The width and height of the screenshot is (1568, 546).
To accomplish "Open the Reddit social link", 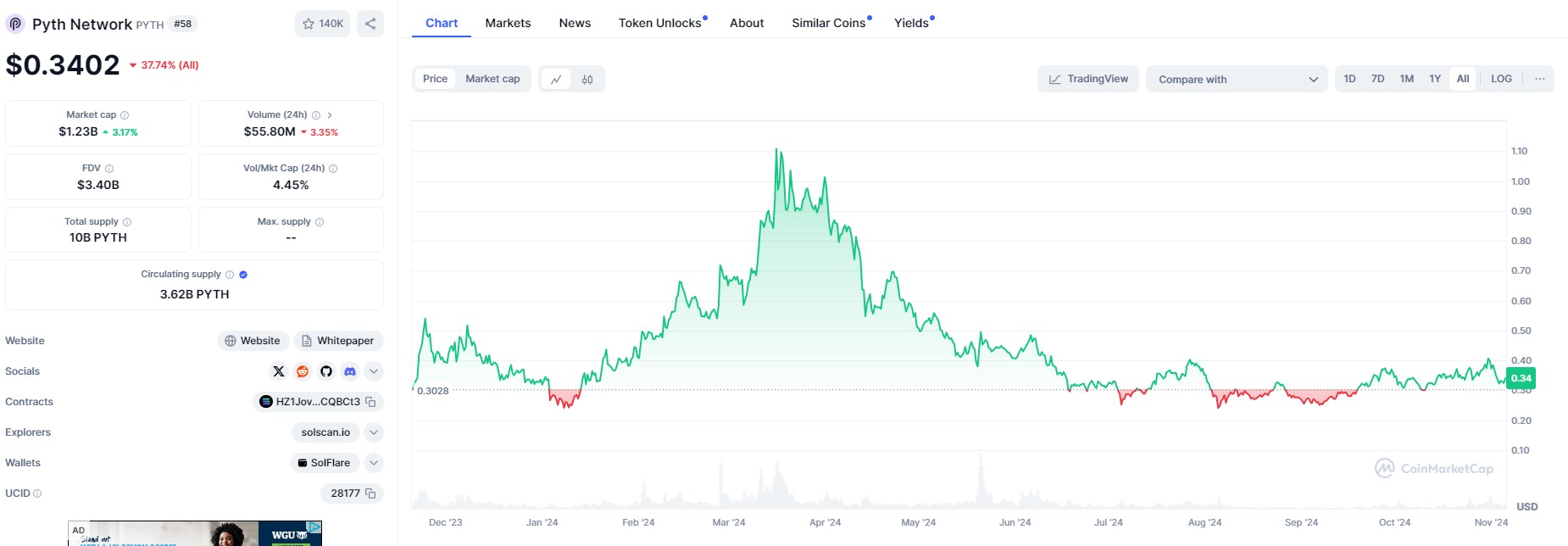I will pos(303,371).
